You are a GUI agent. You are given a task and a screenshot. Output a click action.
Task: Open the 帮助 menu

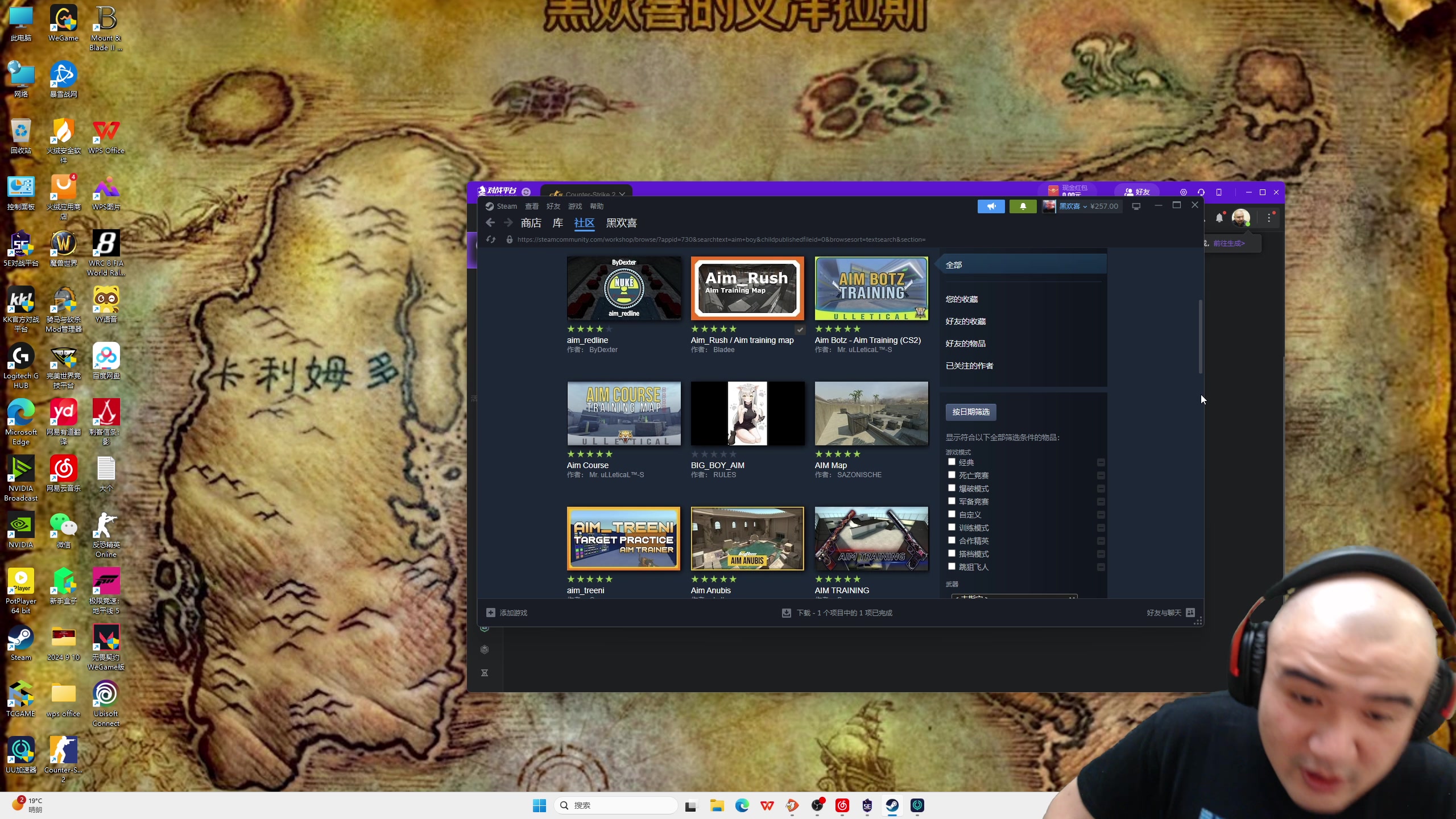point(597,206)
